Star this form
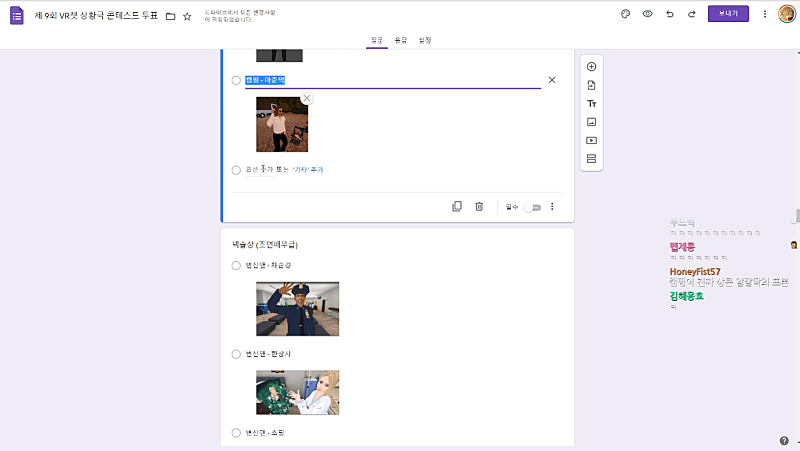800x451 pixels. (x=187, y=16)
